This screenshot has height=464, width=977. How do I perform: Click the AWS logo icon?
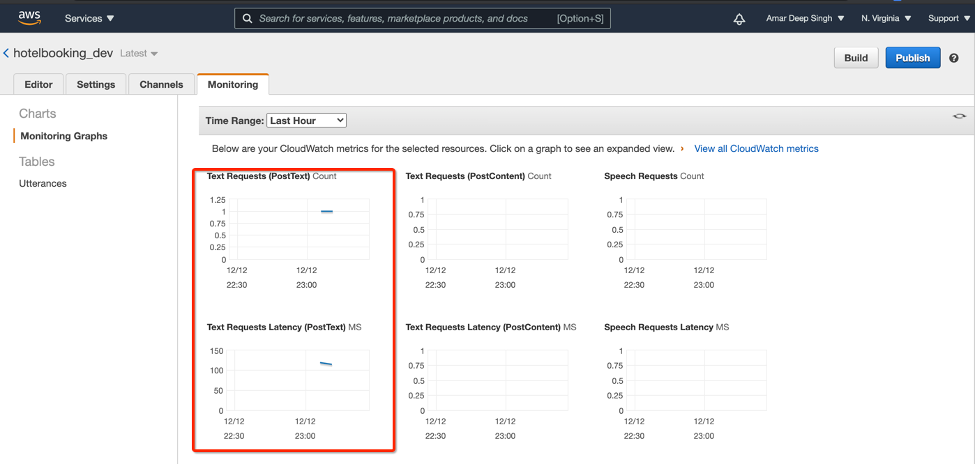(x=28, y=18)
